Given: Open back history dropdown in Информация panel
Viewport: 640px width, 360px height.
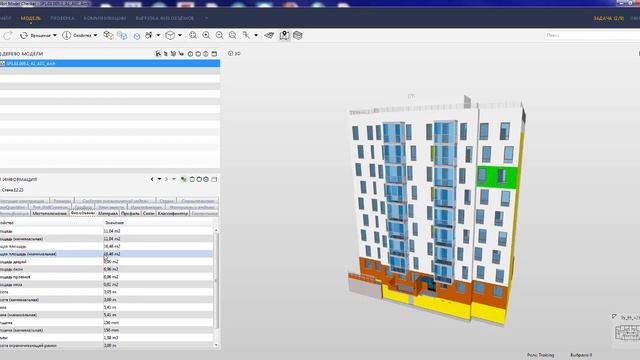Looking at the screenshot, I should tap(159, 179).
